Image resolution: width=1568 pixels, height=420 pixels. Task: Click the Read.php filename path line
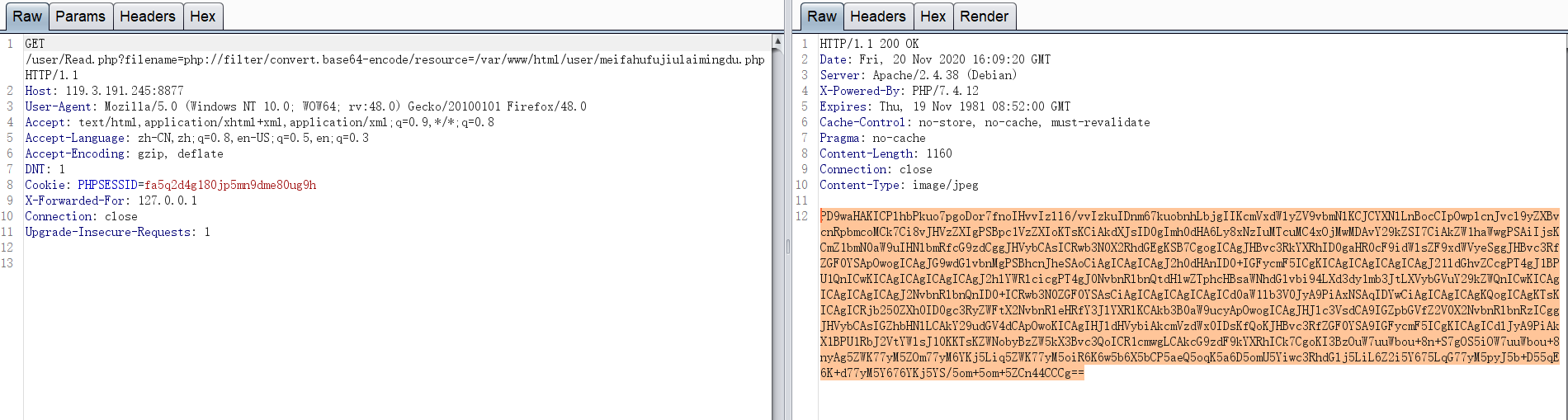click(394, 59)
